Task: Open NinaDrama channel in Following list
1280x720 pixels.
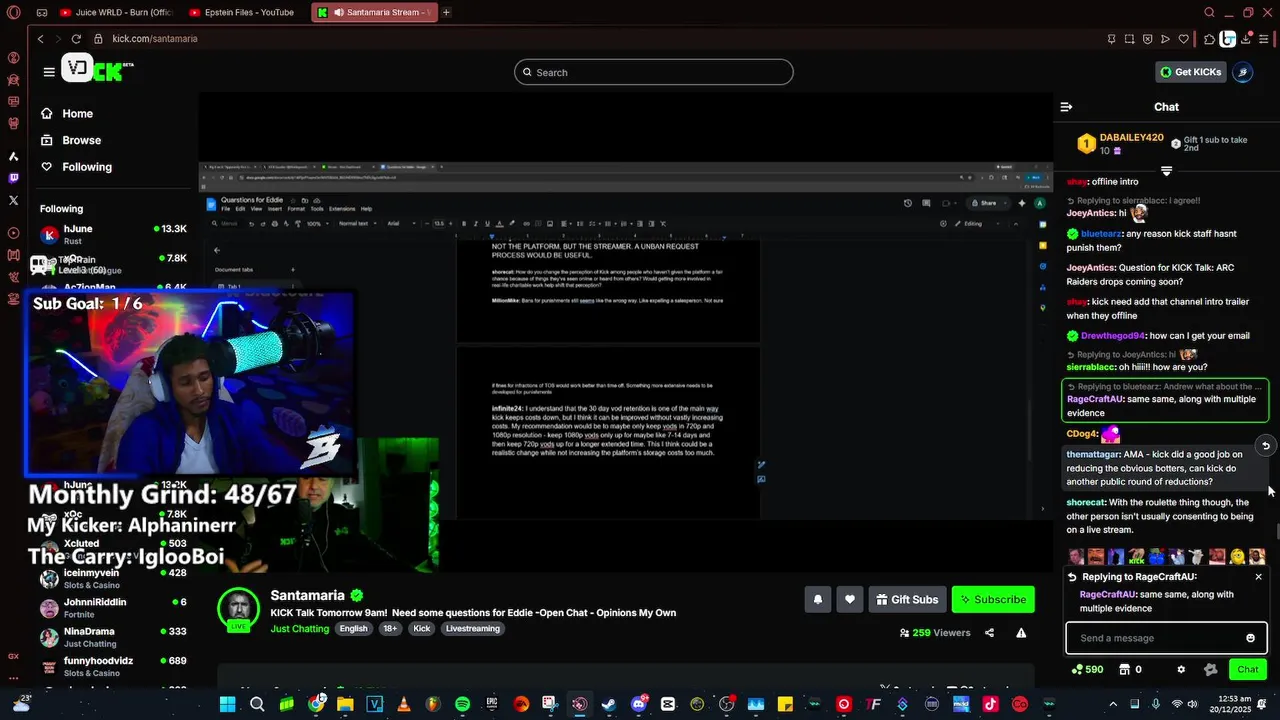Action: [113, 637]
